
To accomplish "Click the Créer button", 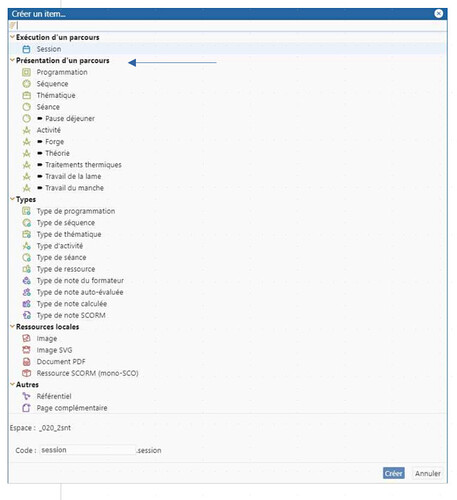I will tap(393, 473).
